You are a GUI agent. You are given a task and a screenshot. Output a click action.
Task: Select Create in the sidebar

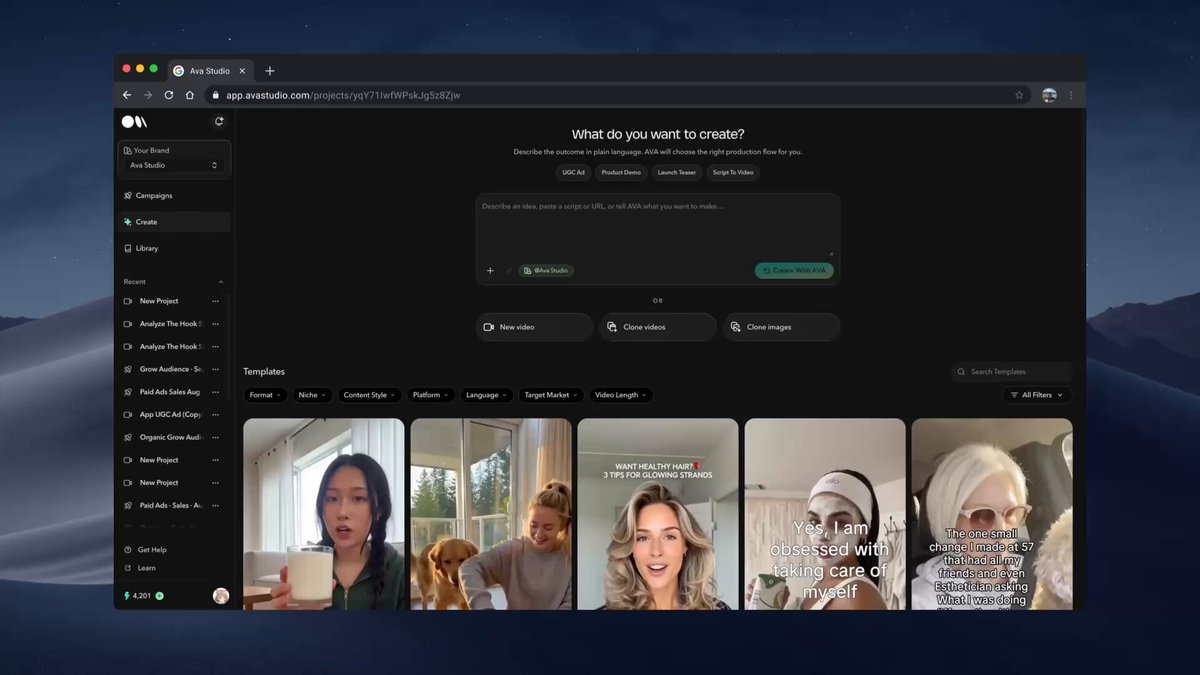click(x=174, y=222)
